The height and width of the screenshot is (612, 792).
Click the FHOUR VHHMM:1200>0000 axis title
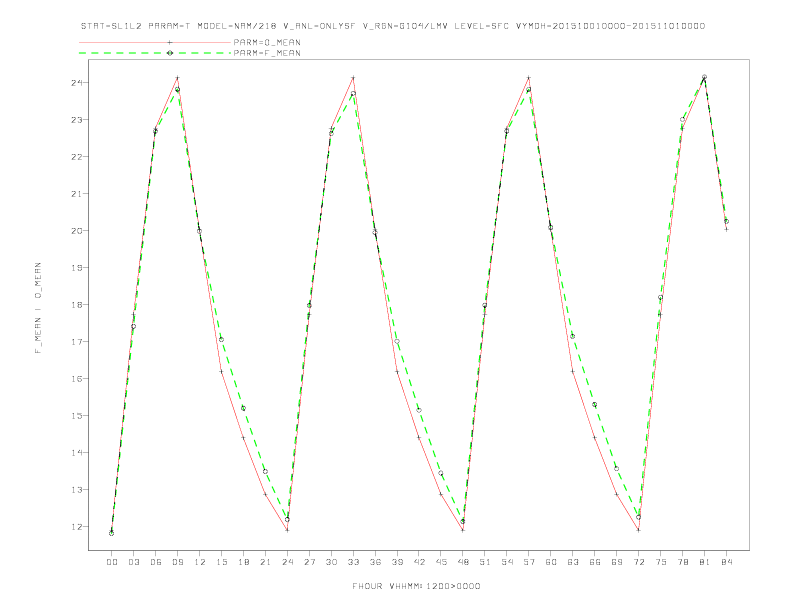coord(416,586)
